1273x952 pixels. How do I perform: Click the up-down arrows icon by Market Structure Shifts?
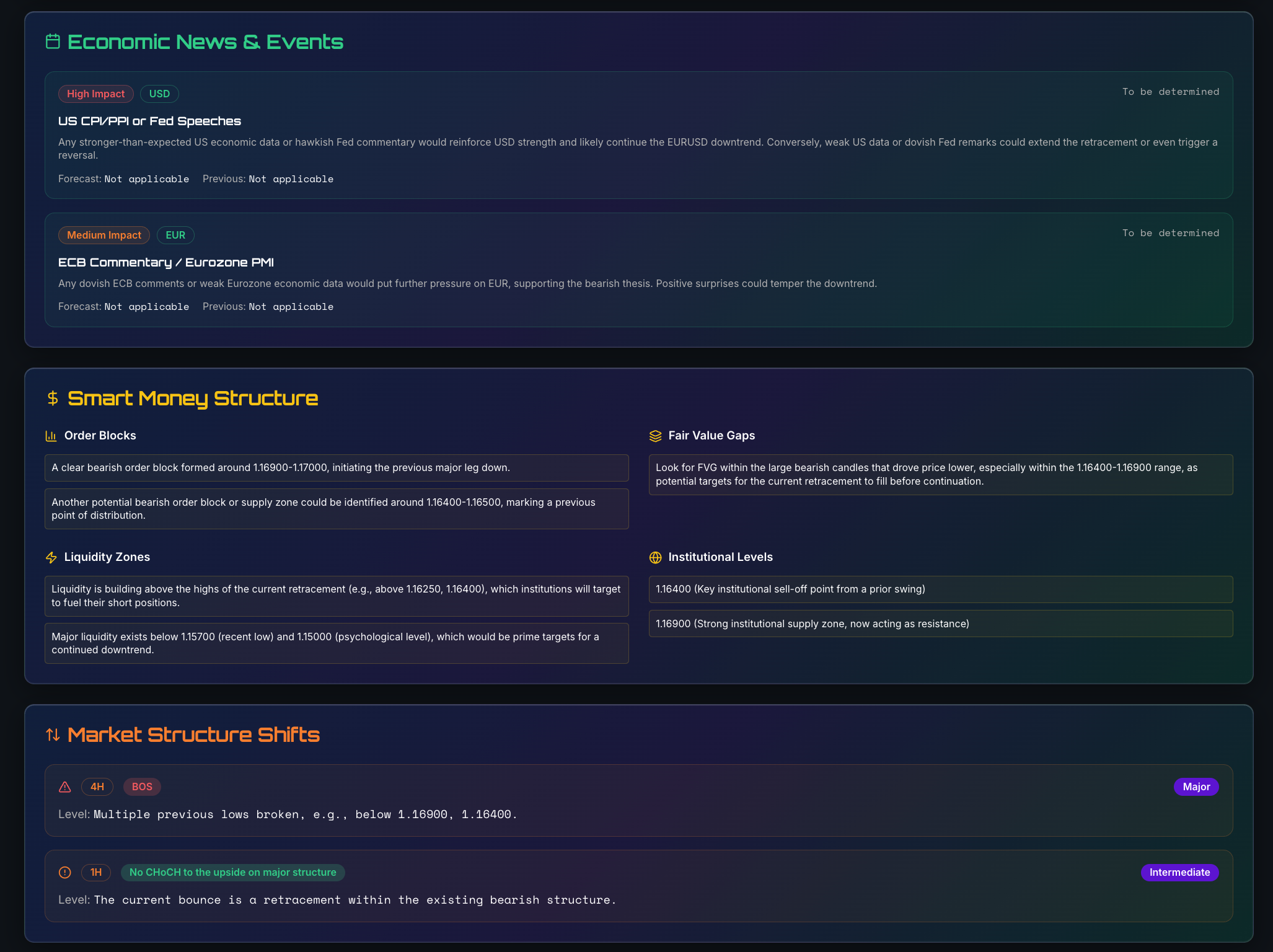pos(53,734)
